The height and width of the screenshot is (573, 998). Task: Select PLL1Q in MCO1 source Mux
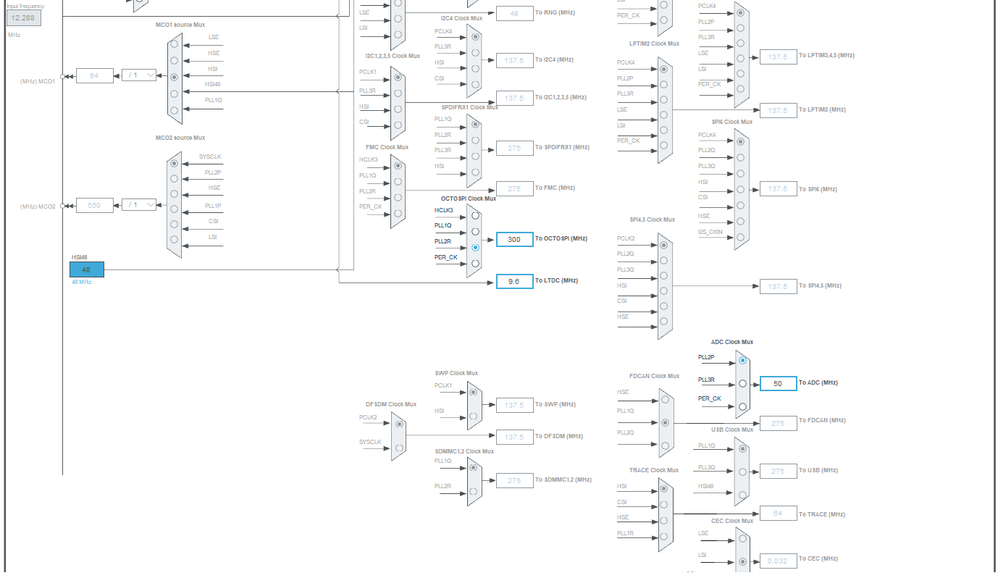(x=174, y=110)
